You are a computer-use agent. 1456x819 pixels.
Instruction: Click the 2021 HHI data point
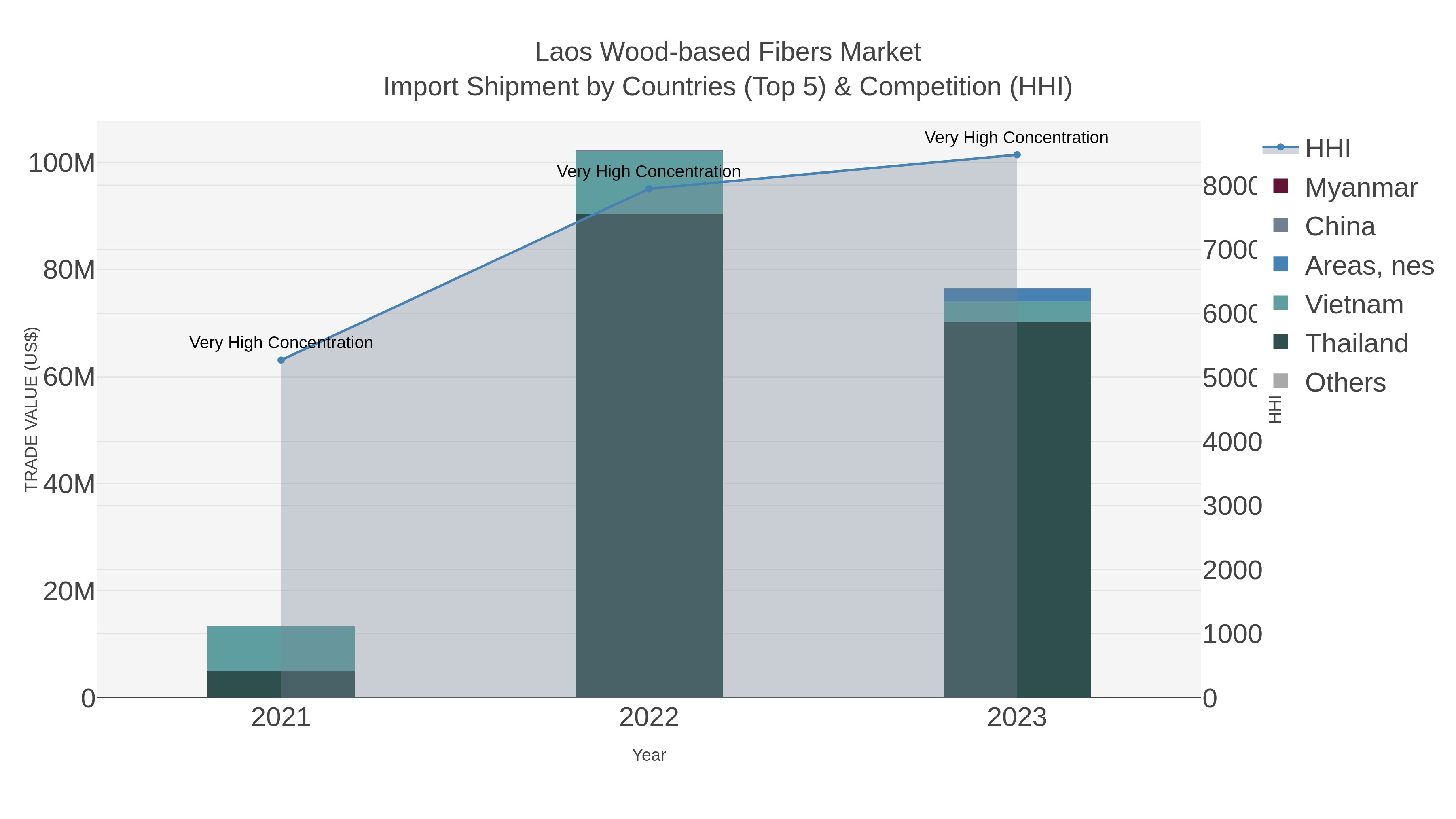281,360
